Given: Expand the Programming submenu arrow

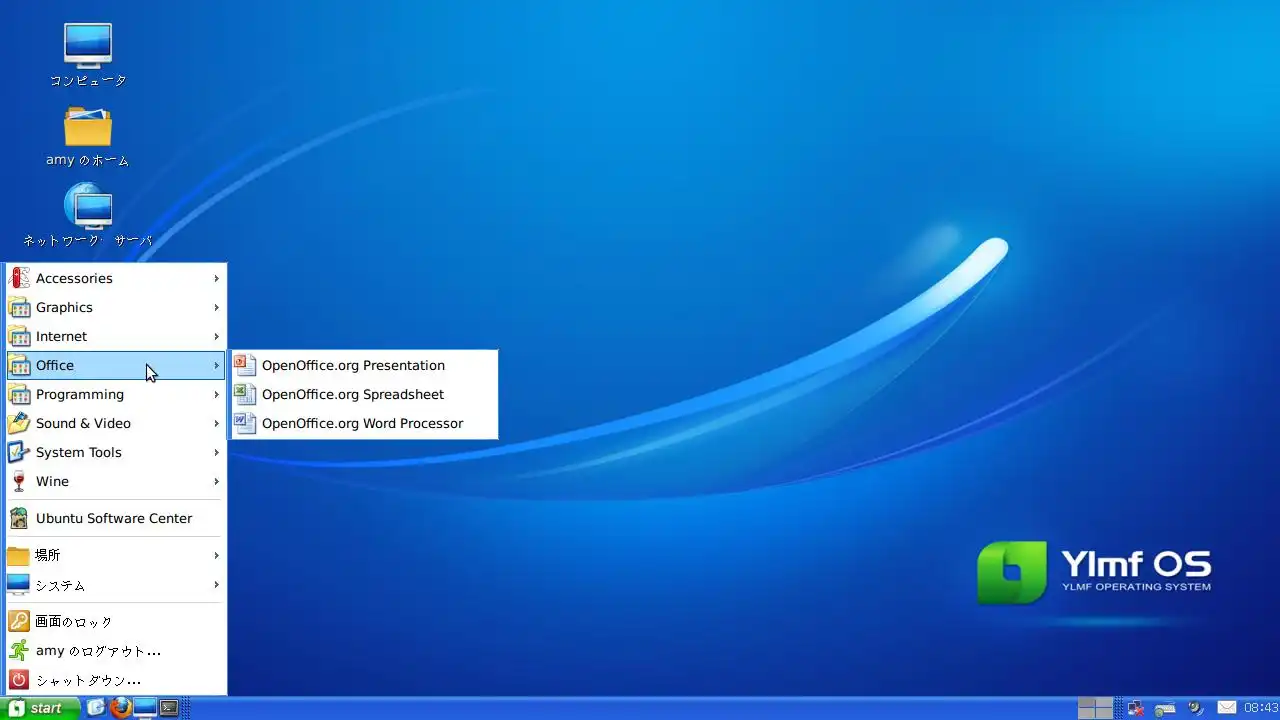Looking at the screenshot, I should (216, 394).
